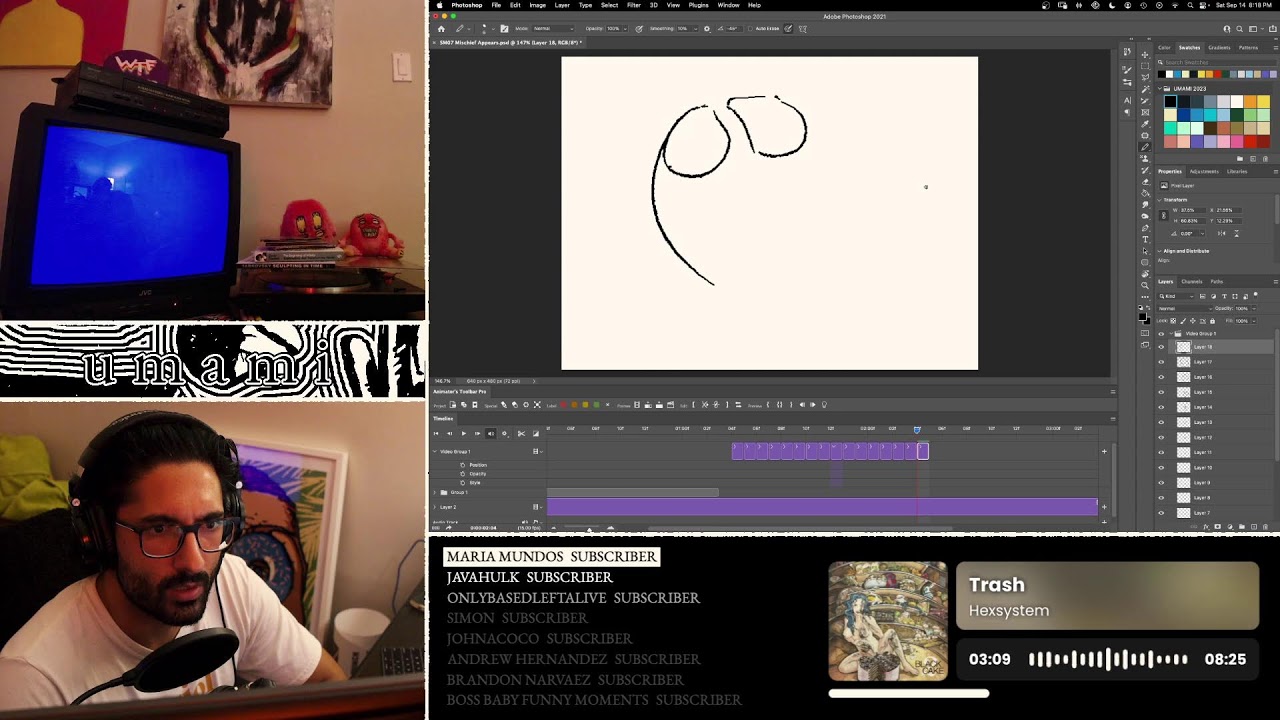Toggle the Position keyframe stopwatch
The image size is (1280, 720).
pyautogui.click(x=462, y=465)
